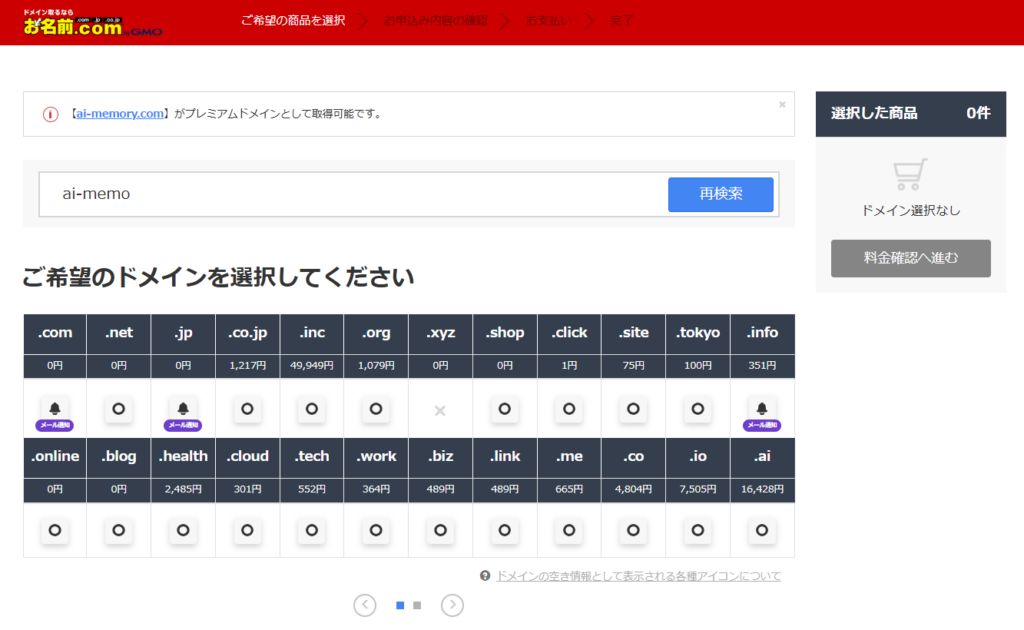
Task: Select the .net domain checkbox
Action: [118, 409]
